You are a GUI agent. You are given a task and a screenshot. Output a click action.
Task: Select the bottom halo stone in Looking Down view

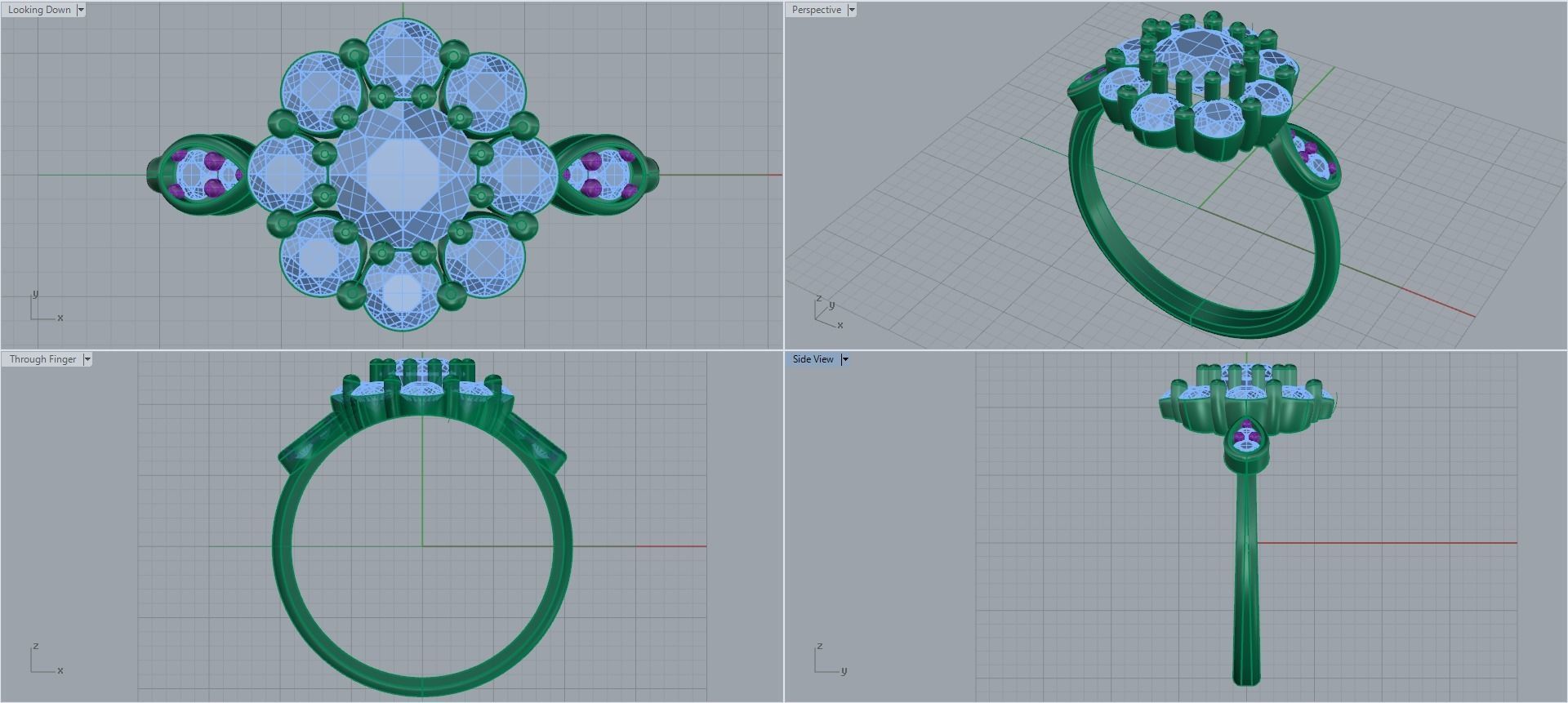(401, 291)
